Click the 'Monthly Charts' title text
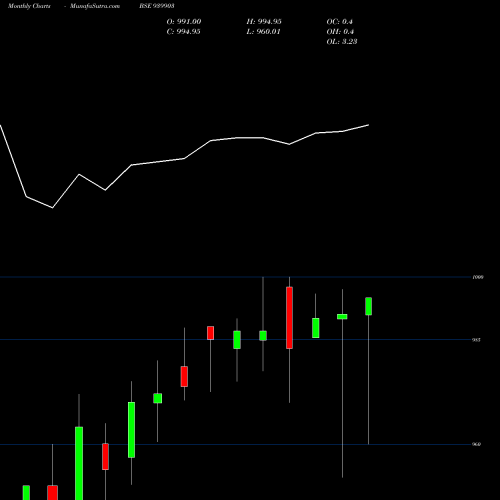 pos(29,6)
